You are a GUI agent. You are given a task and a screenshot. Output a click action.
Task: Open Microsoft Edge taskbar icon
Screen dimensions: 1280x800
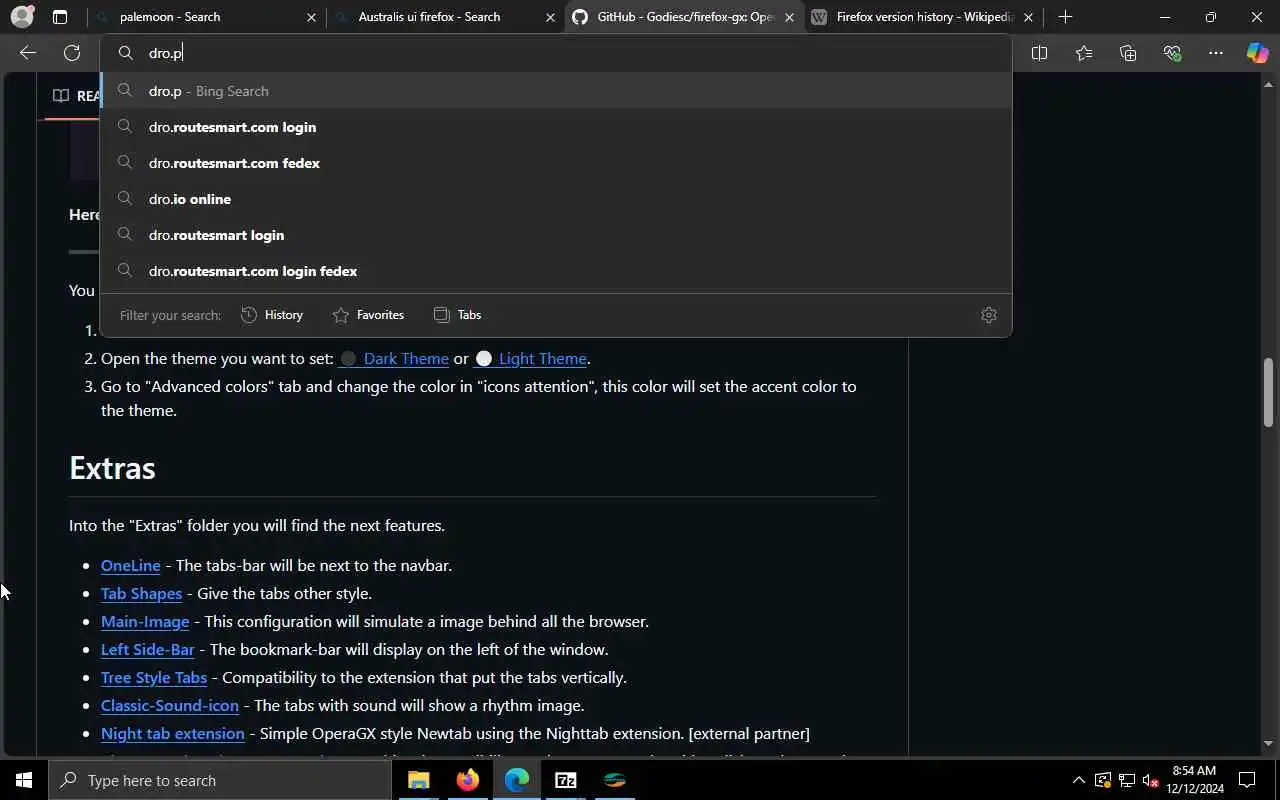pos(517,780)
